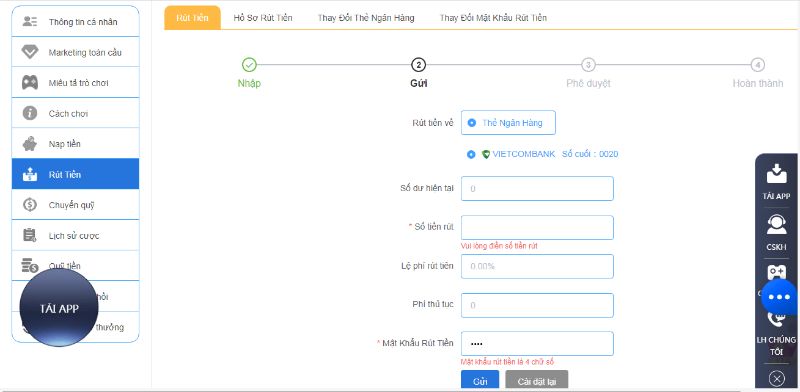Close the right floating panel with X icon
Viewport: 800px width, 392px height.
tap(776, 378)
